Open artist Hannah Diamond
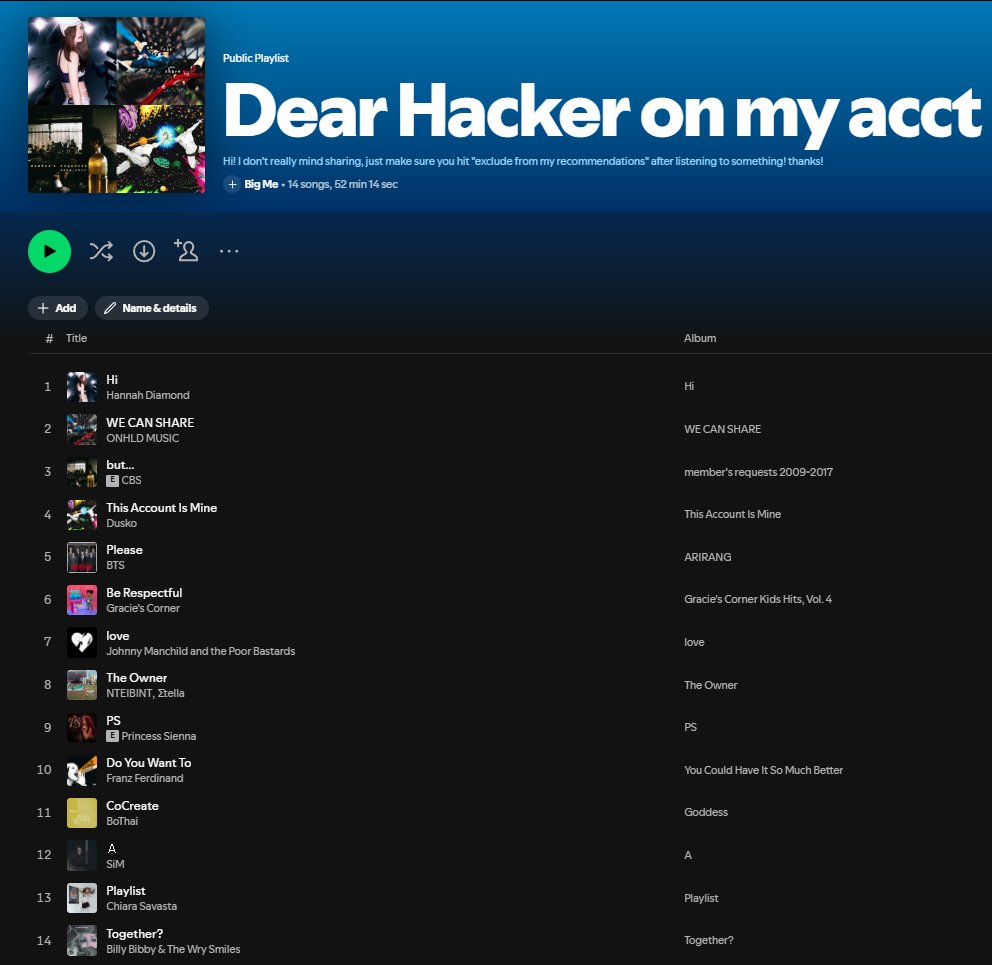 148,395
